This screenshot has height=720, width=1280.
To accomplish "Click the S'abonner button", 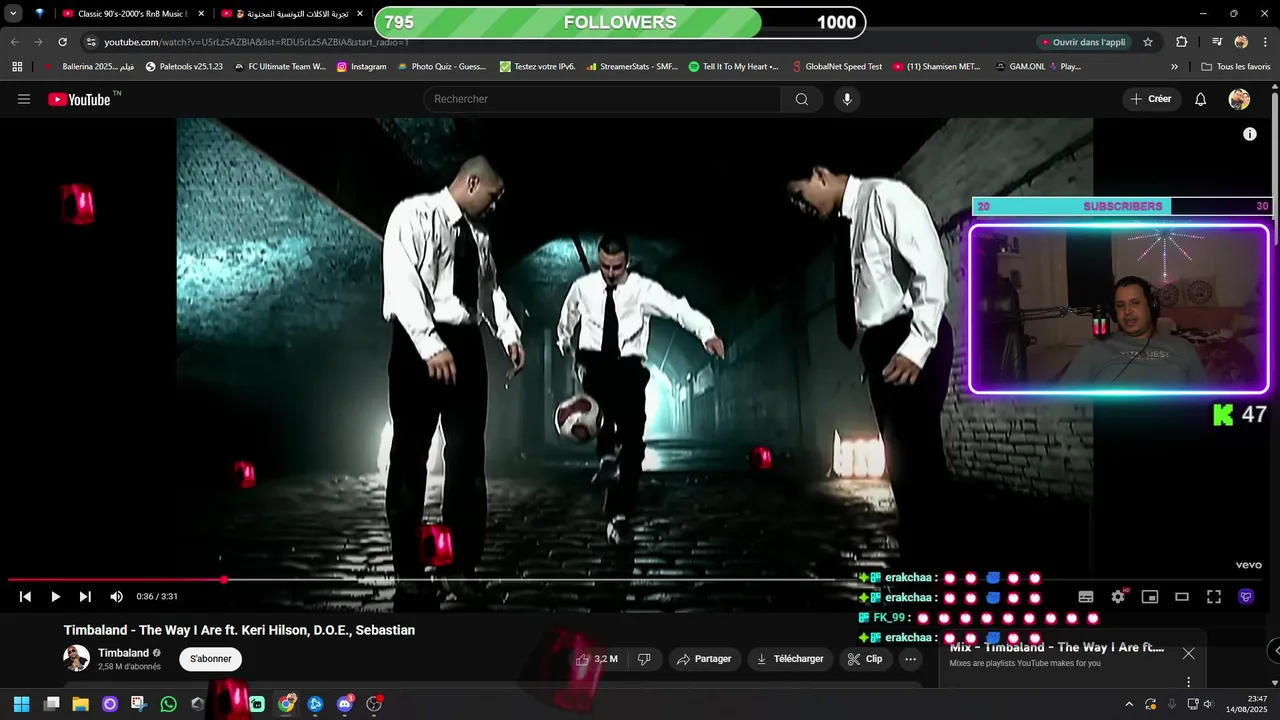I will click(210, 659).
